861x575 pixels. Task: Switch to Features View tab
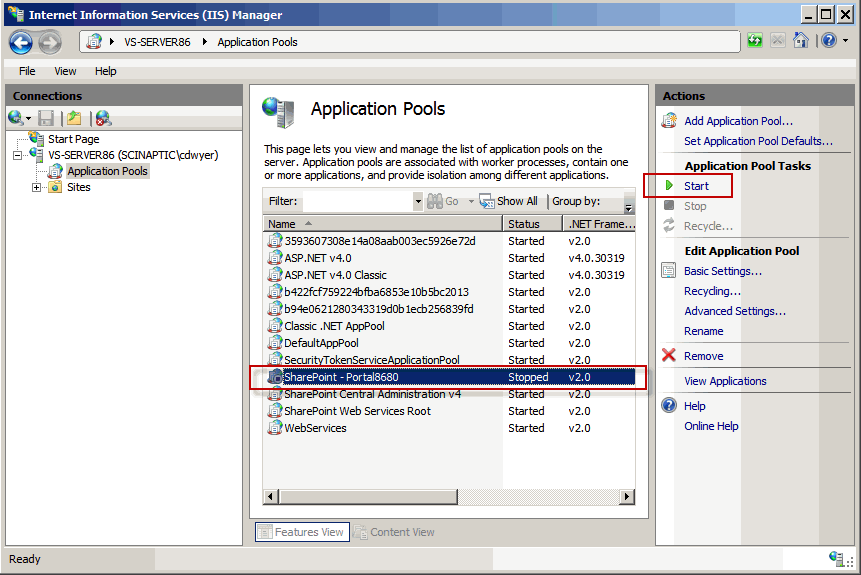(x=302, y=532)
